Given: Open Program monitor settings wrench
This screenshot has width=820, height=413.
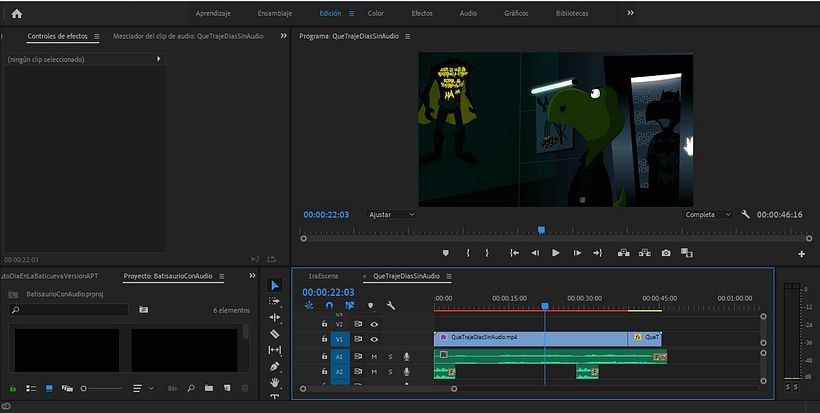Looking at the screenshot, I should (x=746, y=214).
